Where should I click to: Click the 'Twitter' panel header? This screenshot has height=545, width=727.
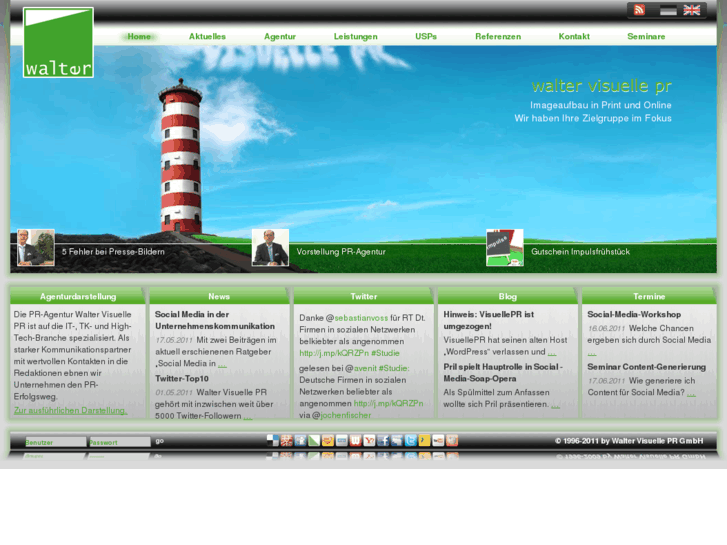coord(364,296)
